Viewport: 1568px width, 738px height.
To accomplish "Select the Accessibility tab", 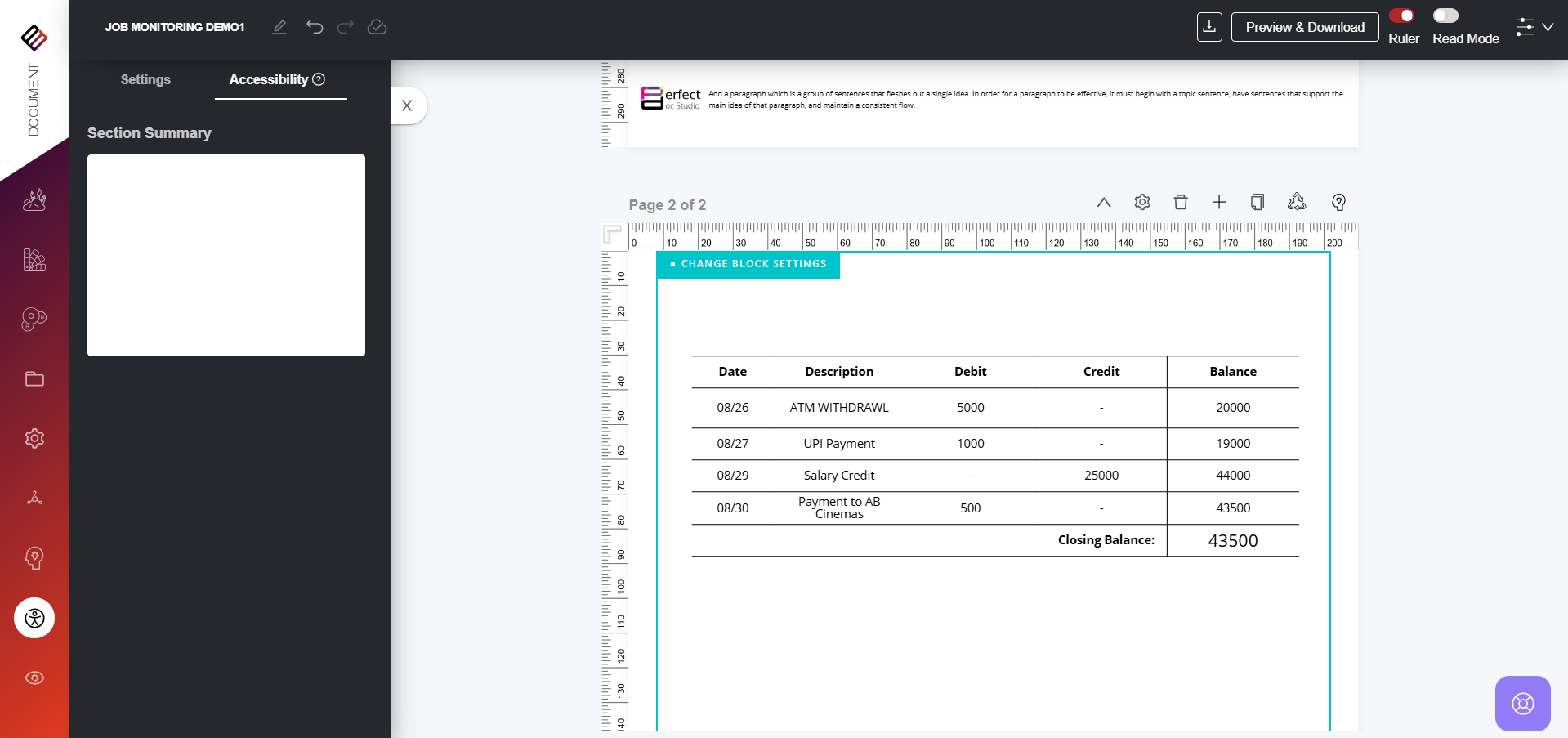I will pos(276,79).
